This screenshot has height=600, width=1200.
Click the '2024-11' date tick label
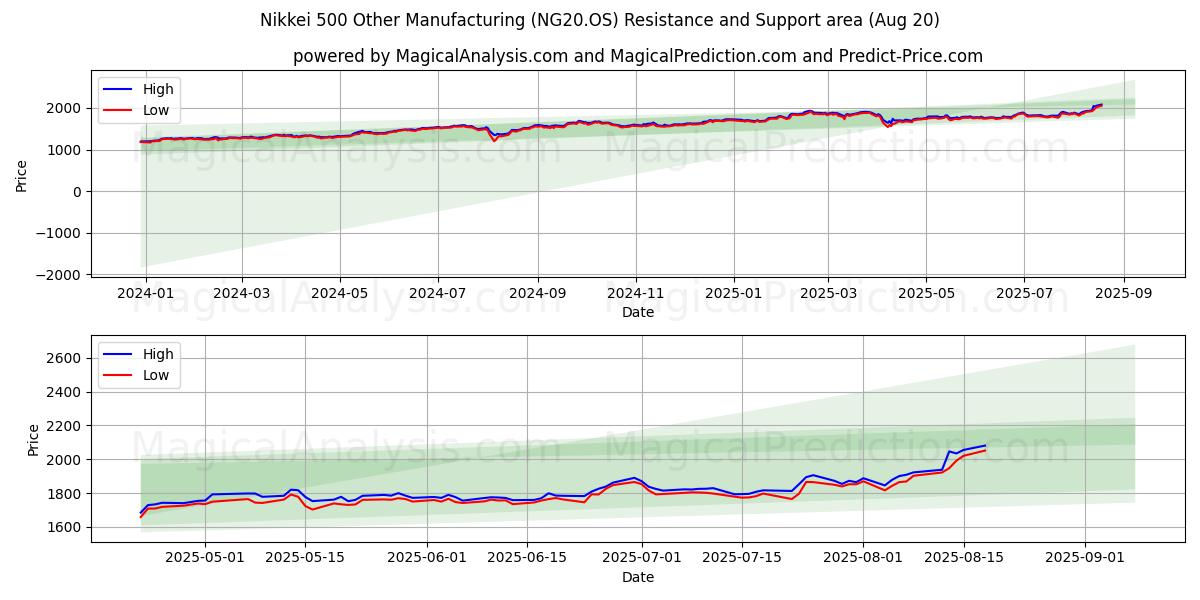click(x=636, y=294)
